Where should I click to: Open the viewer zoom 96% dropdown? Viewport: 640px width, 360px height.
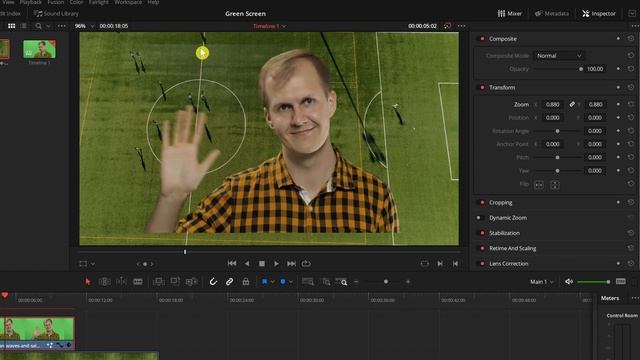pyautogui.click(x=84, y=26)
